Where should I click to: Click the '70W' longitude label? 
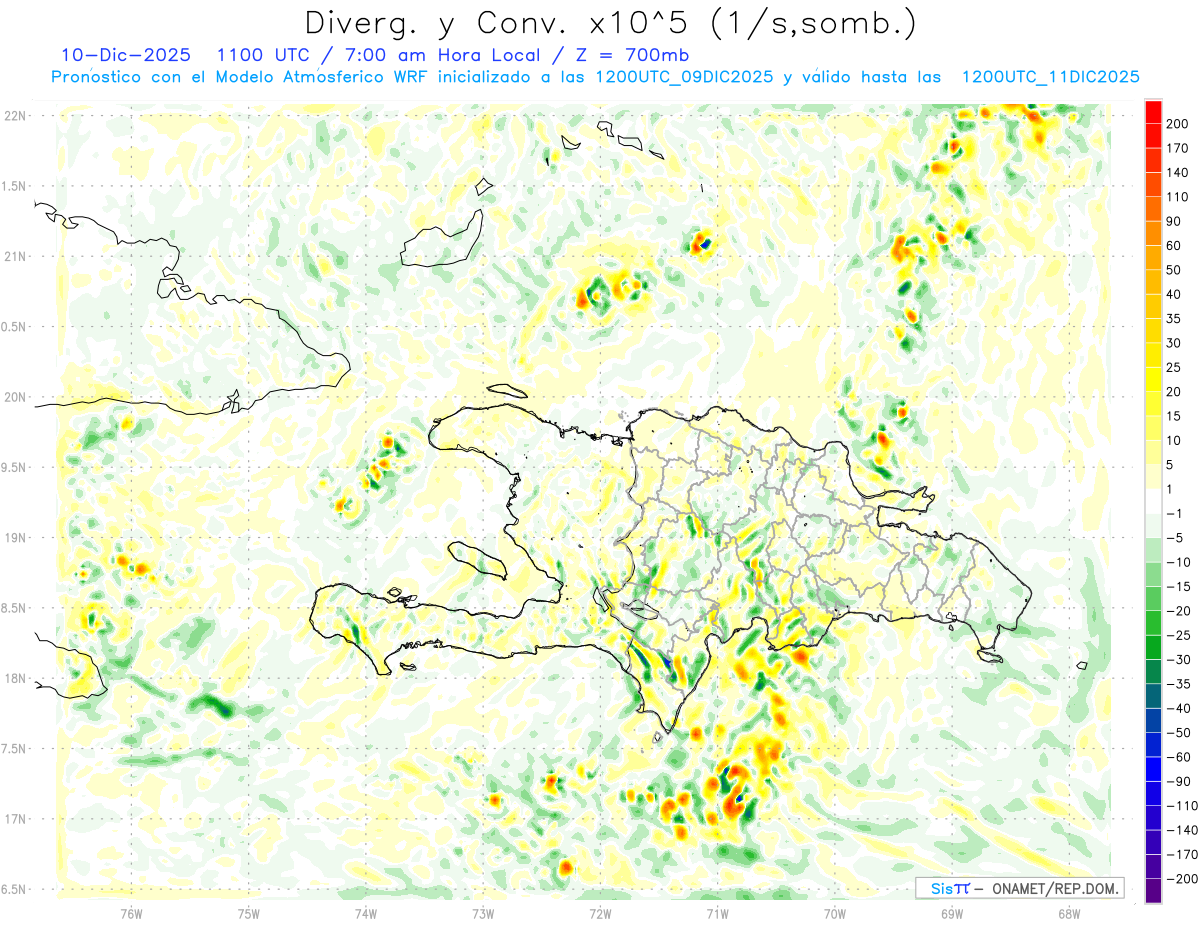tap(835, 913)
